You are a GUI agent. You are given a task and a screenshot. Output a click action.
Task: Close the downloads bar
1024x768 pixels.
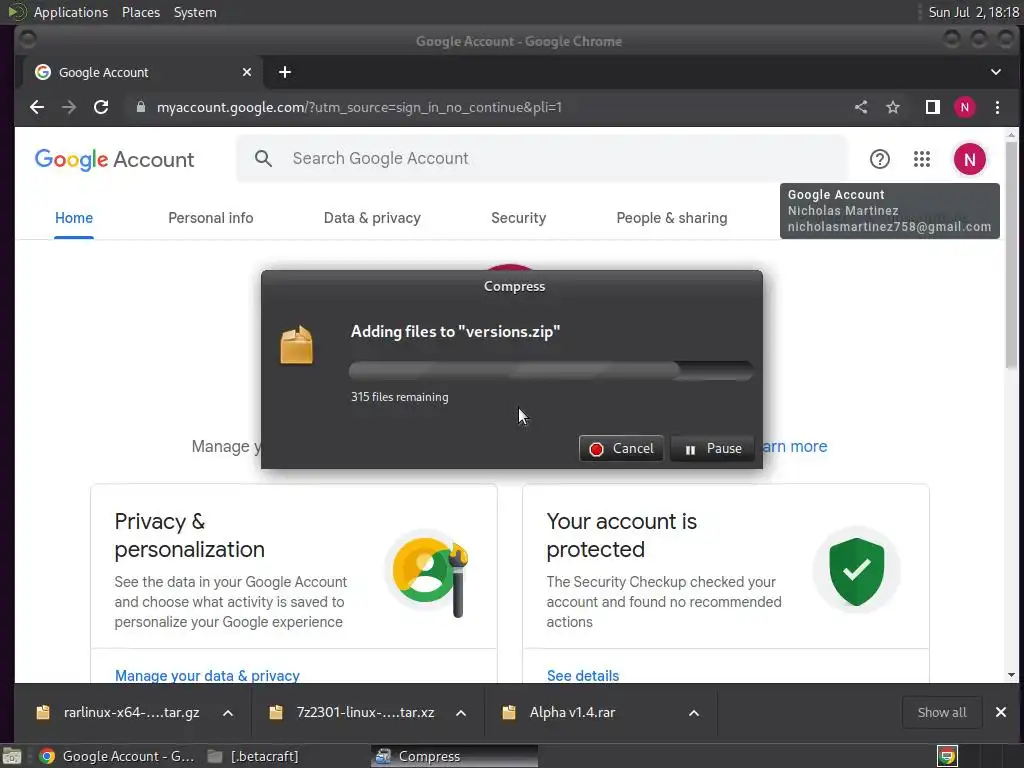1000,712
